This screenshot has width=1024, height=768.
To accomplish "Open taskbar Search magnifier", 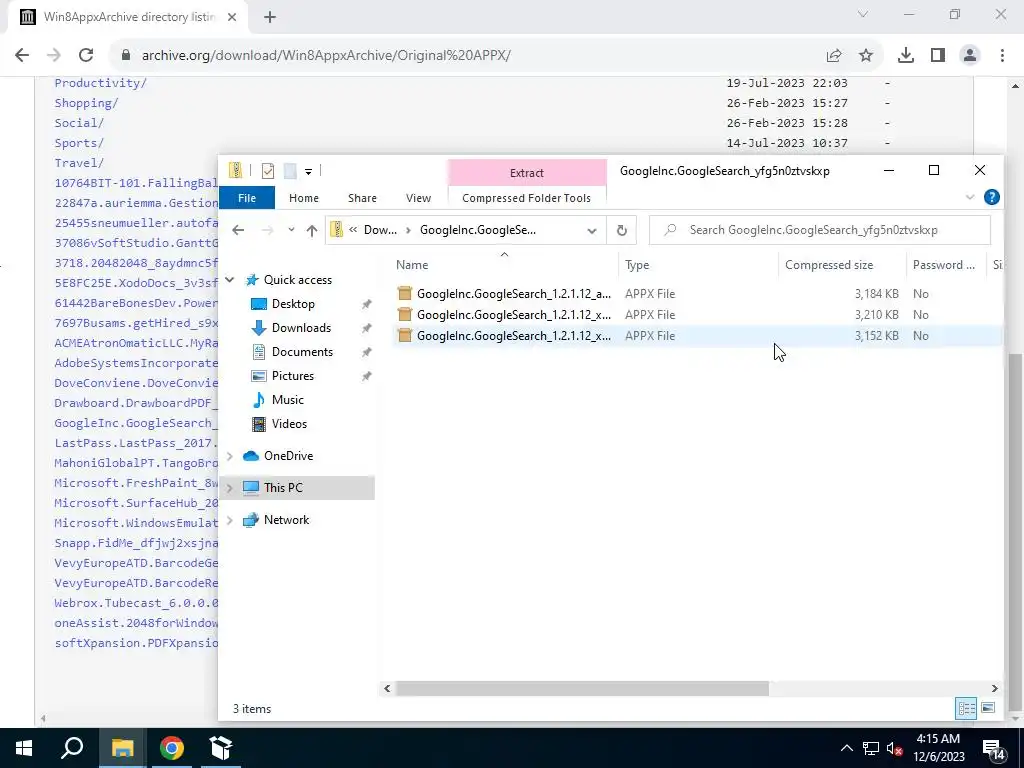I will click(72, 748).
